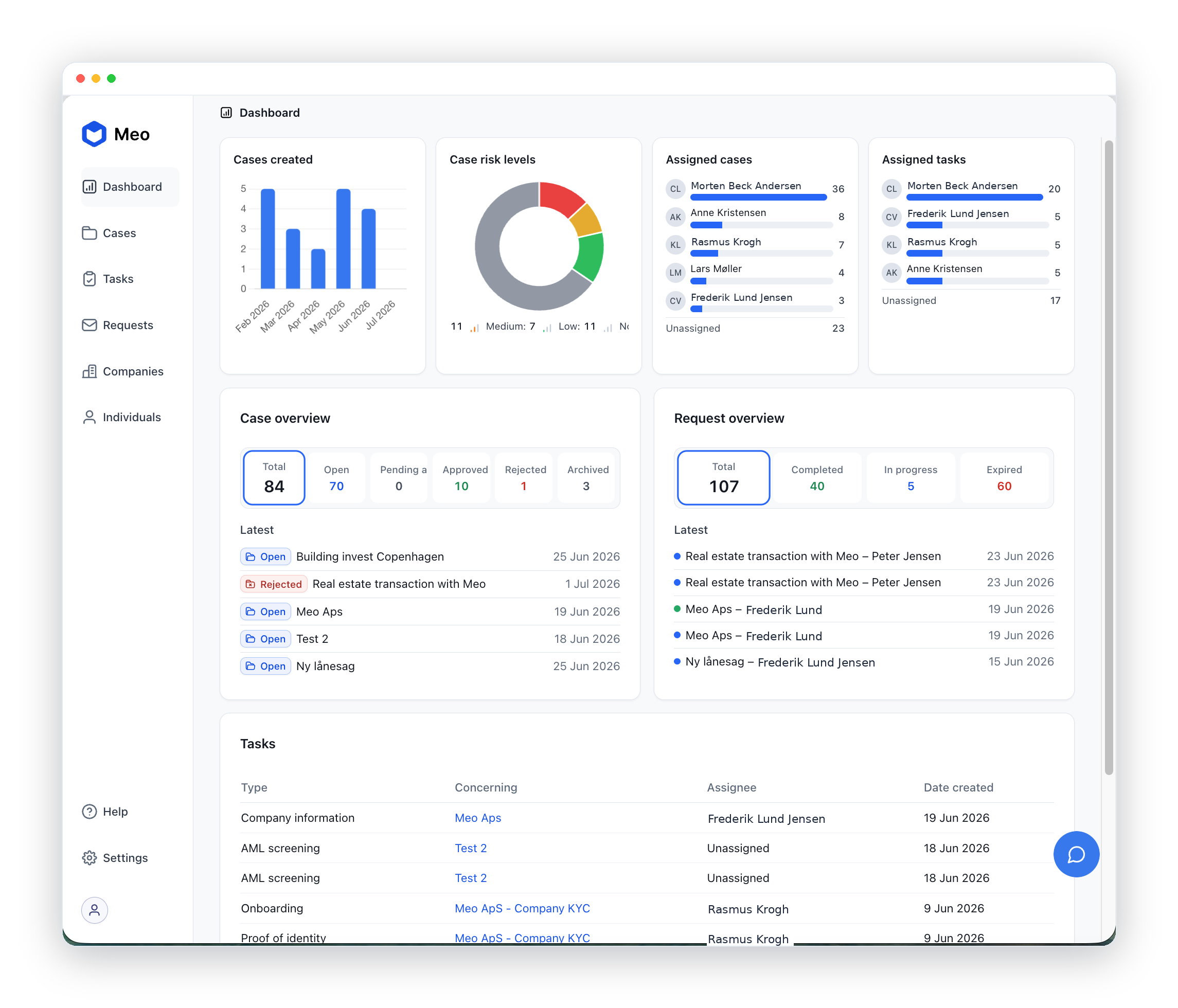This screenshot has width=1178, height=1008.
Task: Click the green segment of risk donut
Action: (589, 257)
